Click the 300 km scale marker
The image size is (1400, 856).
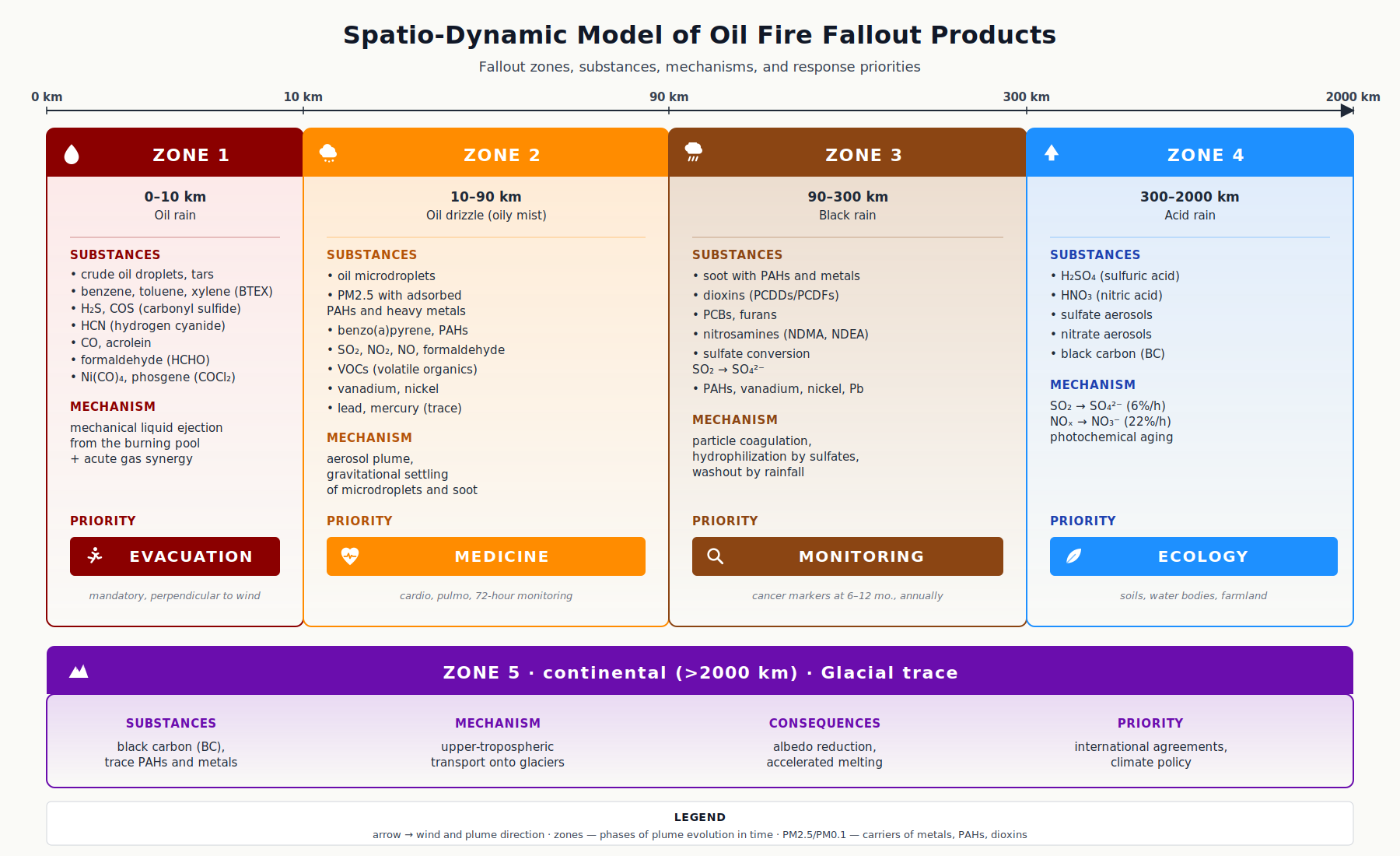click(x=1027, y=97)
